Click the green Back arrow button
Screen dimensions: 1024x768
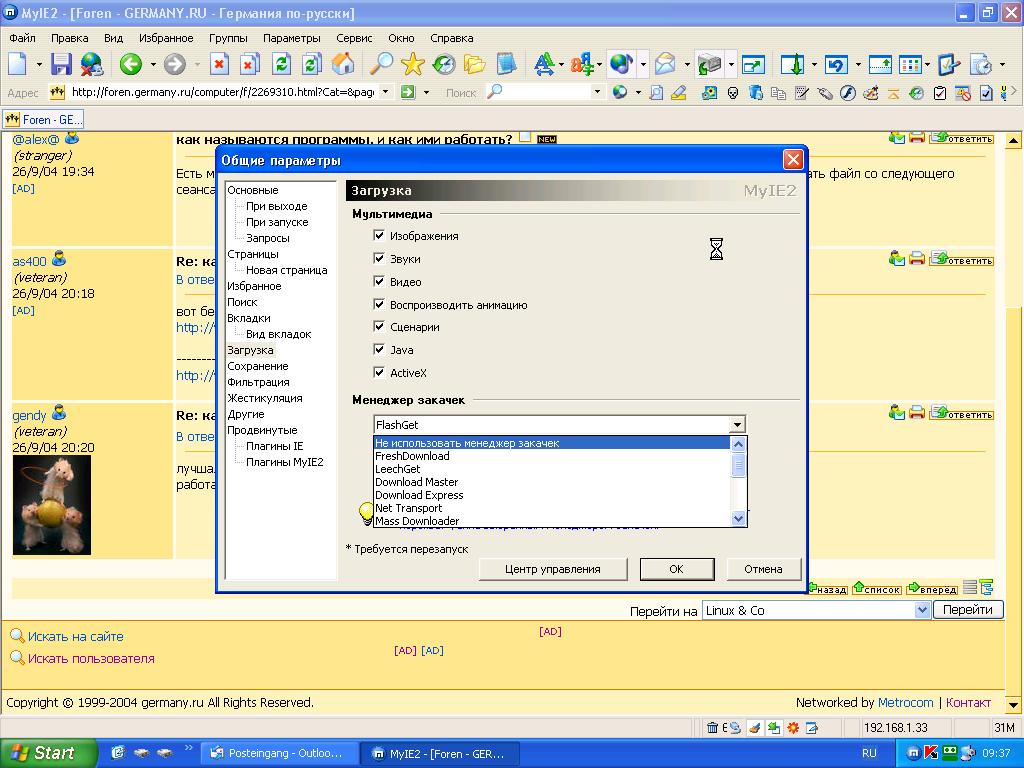(x=131, y=64)
